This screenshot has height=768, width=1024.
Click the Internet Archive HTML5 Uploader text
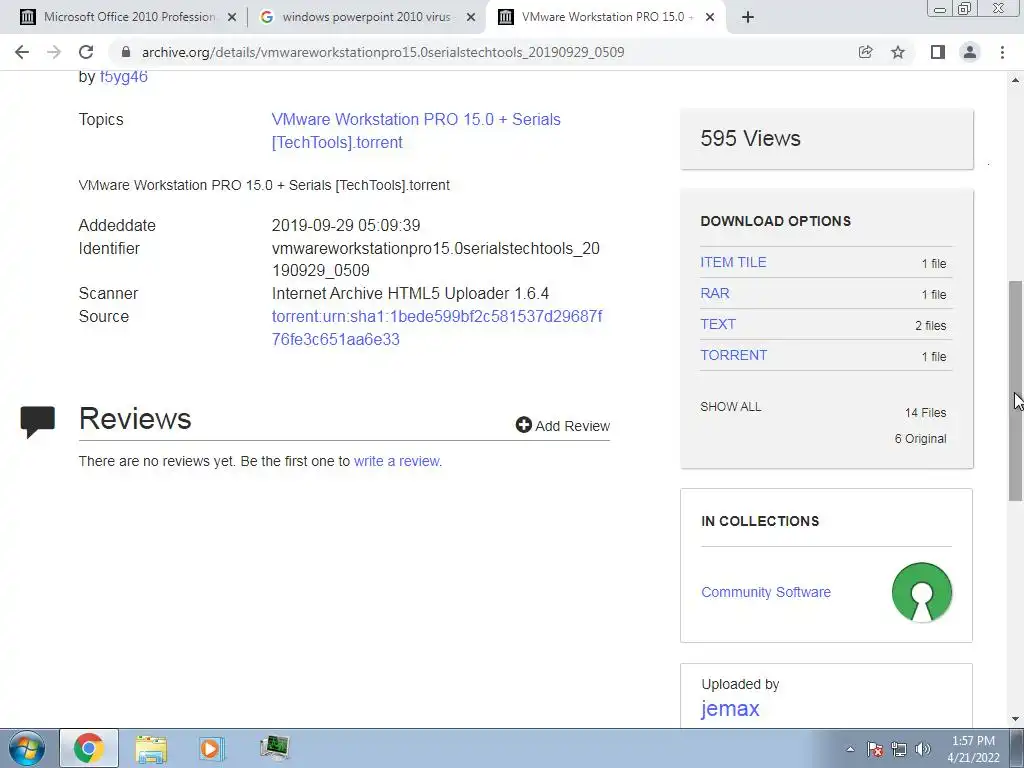(410, 293)
